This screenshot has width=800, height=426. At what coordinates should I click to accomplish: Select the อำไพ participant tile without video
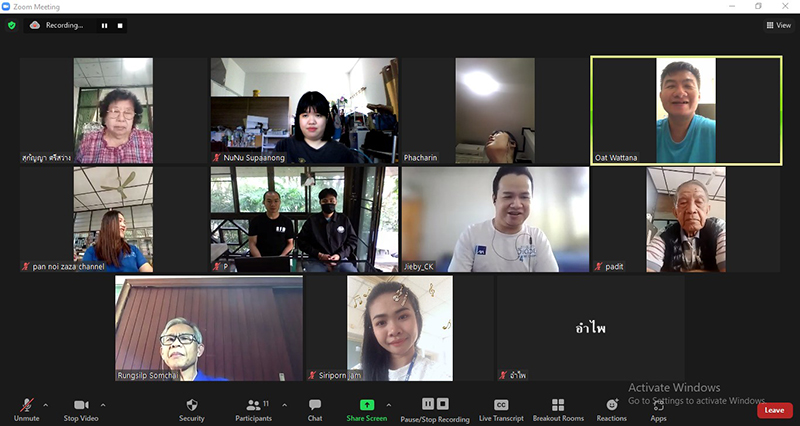590,328
